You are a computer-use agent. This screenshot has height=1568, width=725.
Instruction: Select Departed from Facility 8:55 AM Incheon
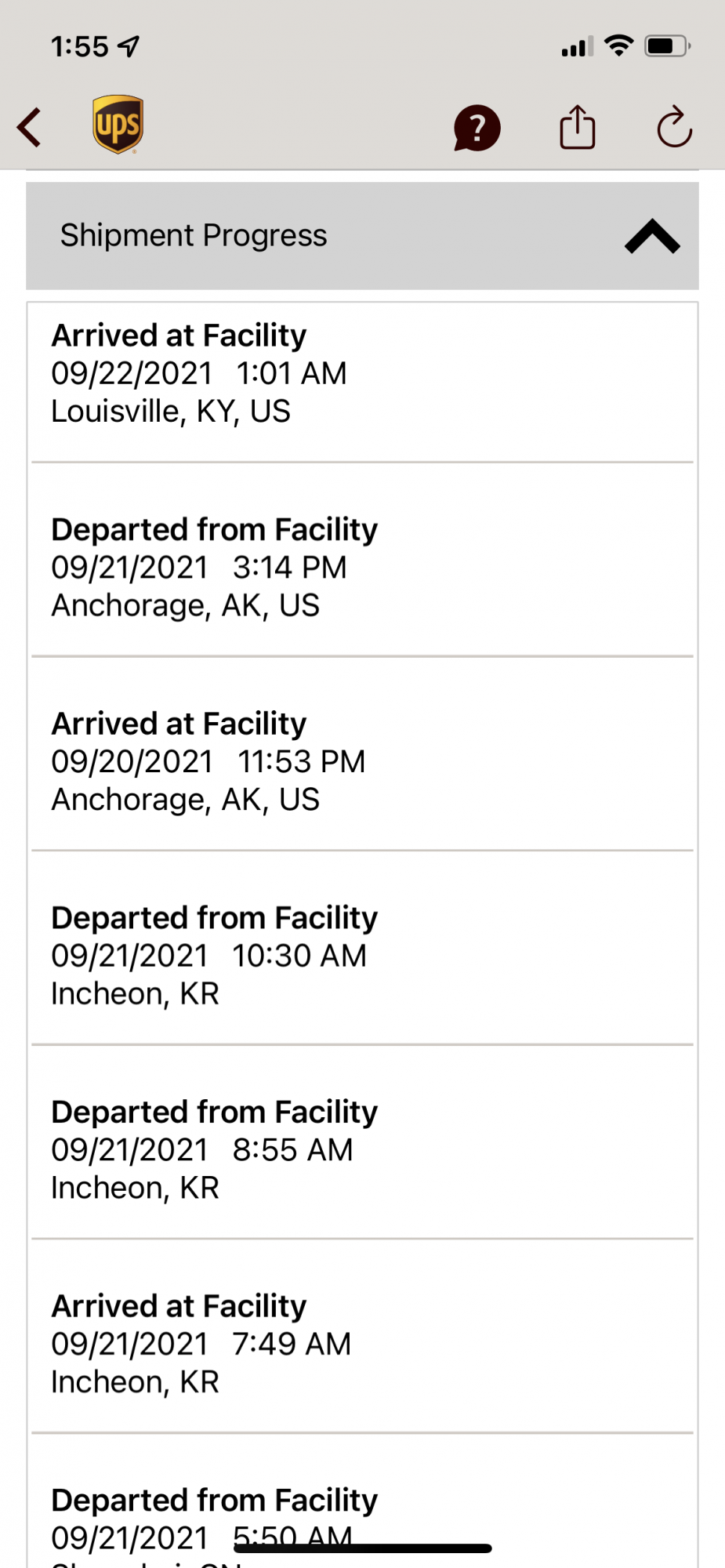click(362, 1142)
